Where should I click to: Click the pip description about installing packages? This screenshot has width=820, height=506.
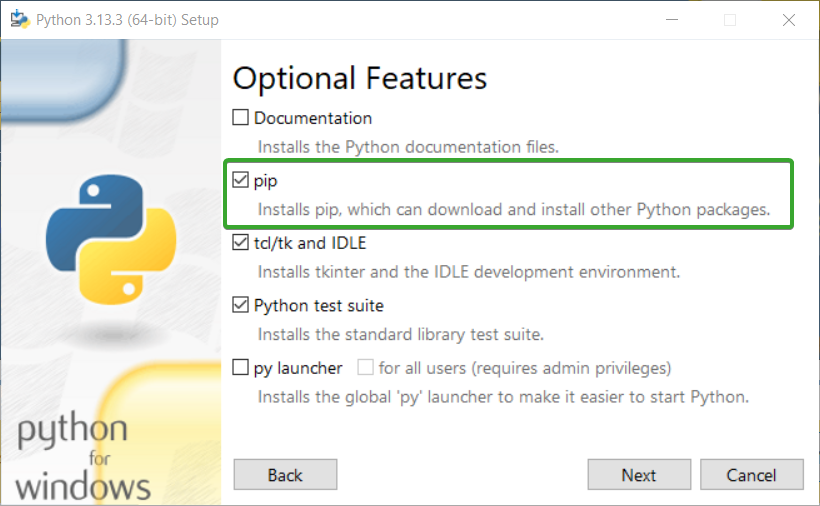pyautogui.click(x=514, y=210)
